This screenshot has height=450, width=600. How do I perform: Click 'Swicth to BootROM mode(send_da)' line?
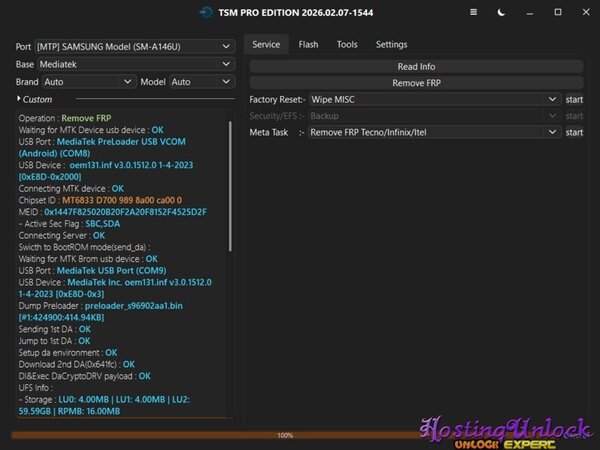84,247
